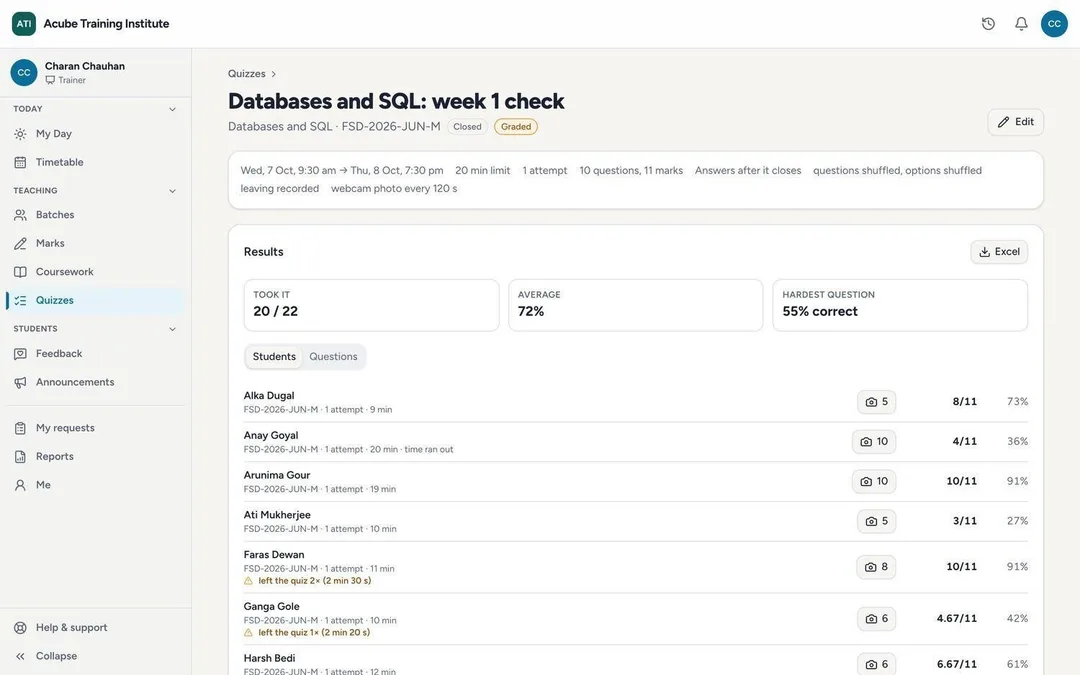The height and width of the screenshot is (675, 1080).
Task: Click the Me person icon
Action: pyautogui.click(x=21, y=485)
